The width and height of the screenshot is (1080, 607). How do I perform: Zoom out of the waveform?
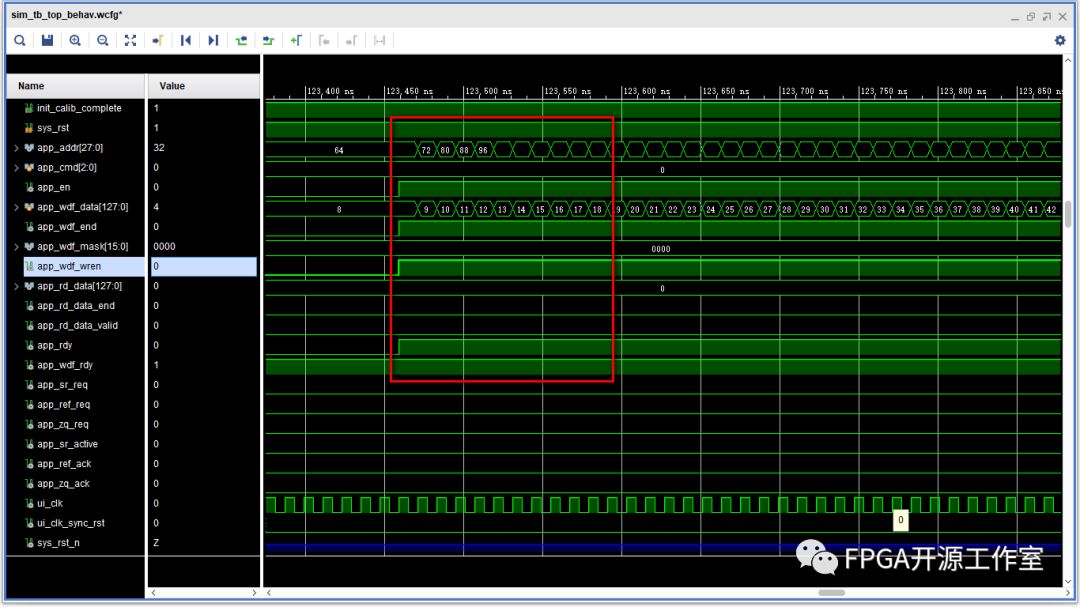pos(103,40)
